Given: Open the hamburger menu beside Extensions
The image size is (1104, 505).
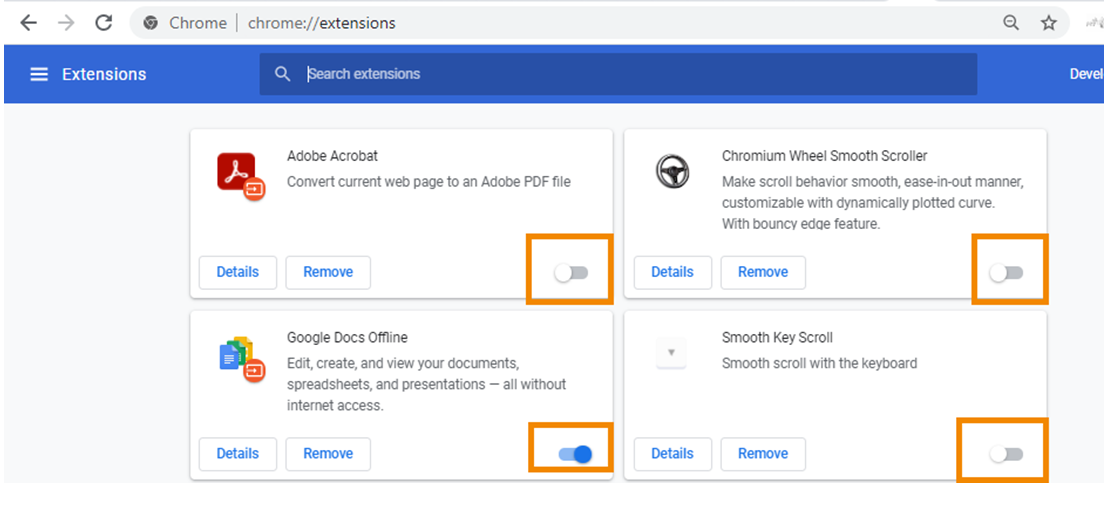Looking at the screenshot, I should click(x=39, y=74).
